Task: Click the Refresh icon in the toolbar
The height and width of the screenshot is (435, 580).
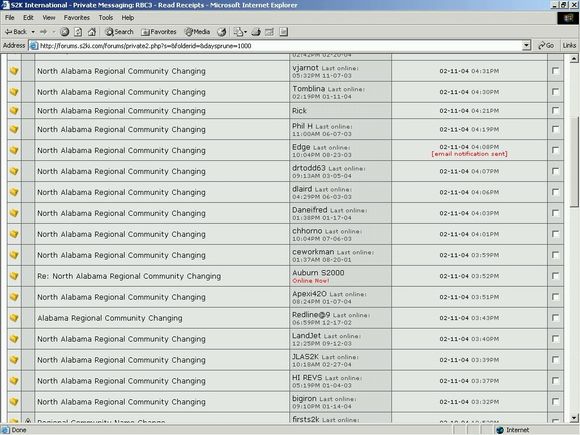Action: click(78, 32)
